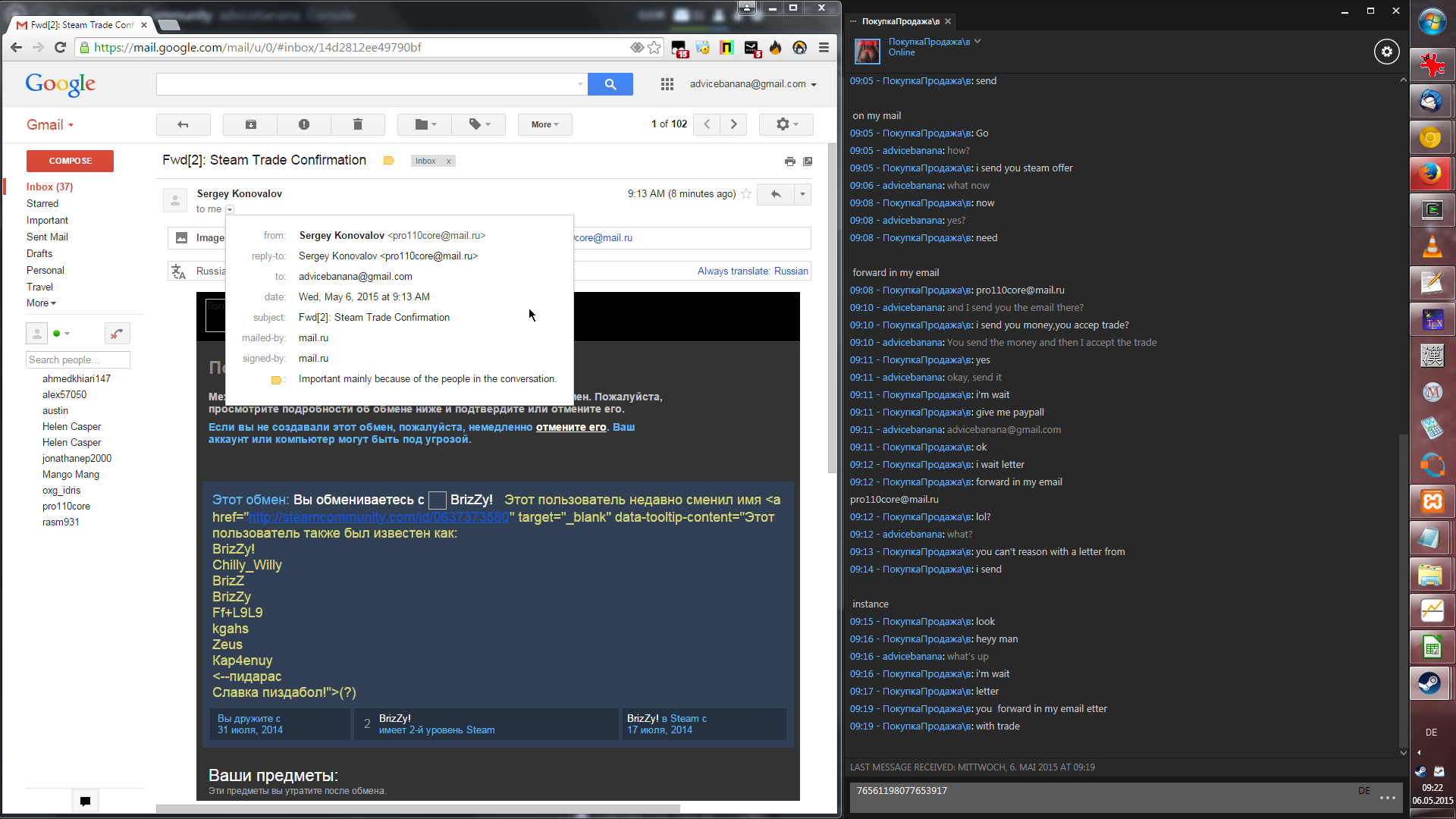The image size is (1456, 819).
Task: Remove Inbox label with x
Action: [448, 161]
